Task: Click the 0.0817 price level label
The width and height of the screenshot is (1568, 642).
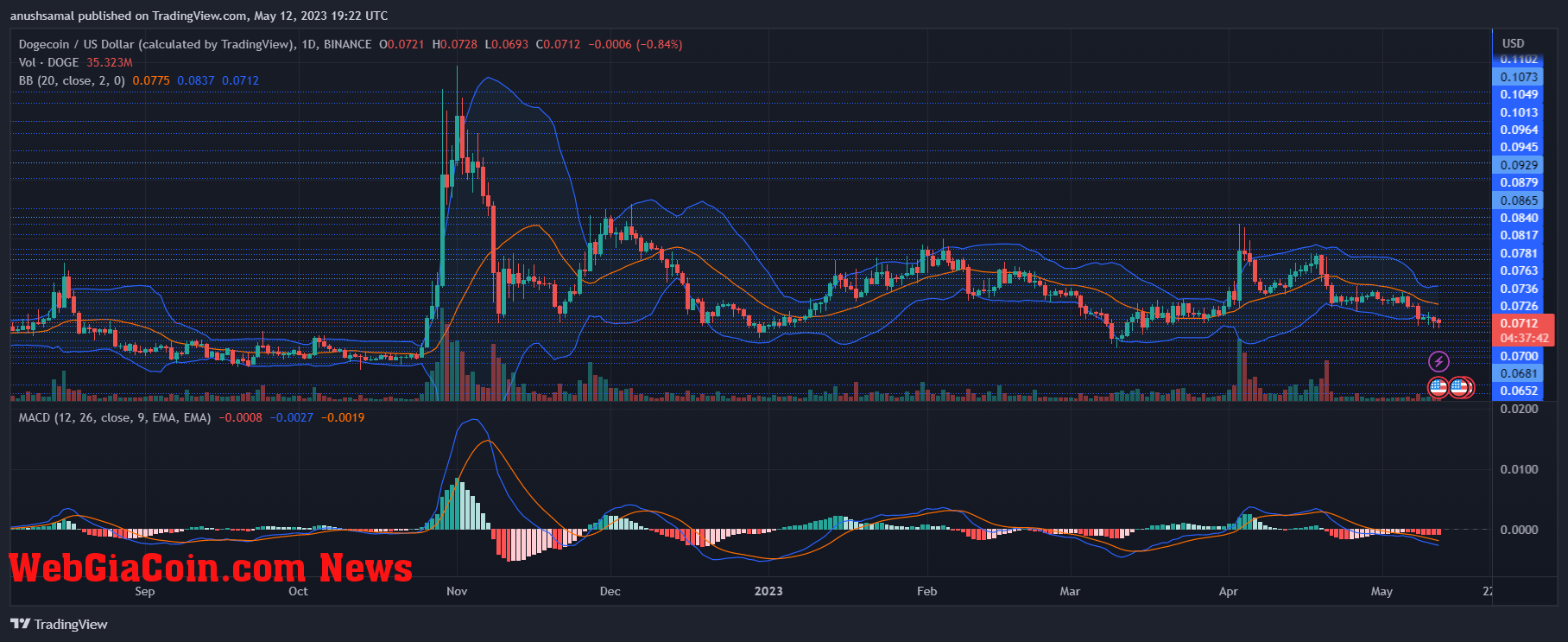Action: [1518, 235]
